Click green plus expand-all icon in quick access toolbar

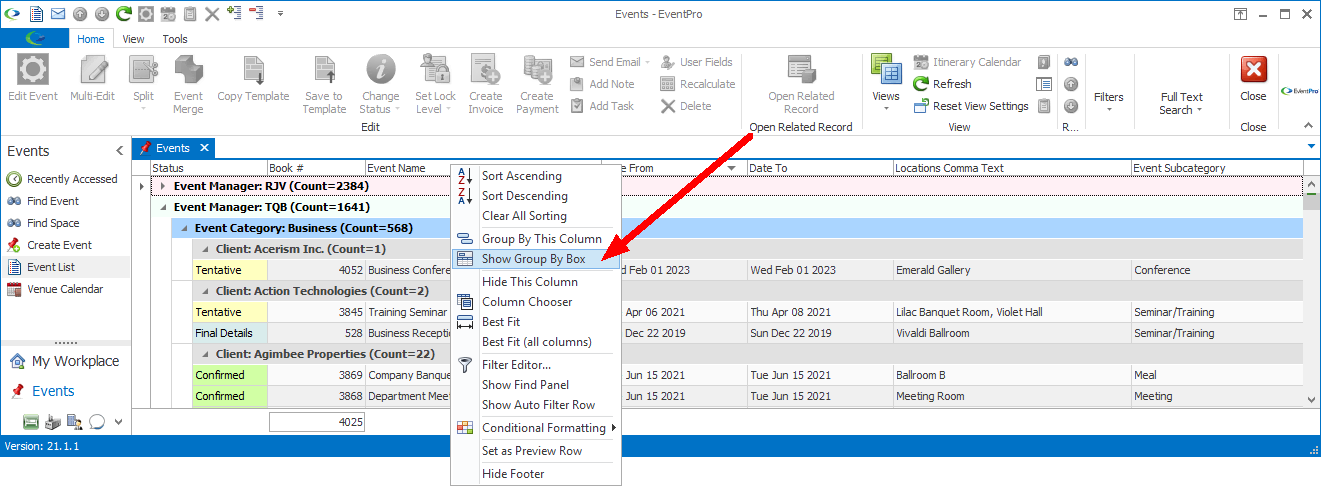click(234, 14)
